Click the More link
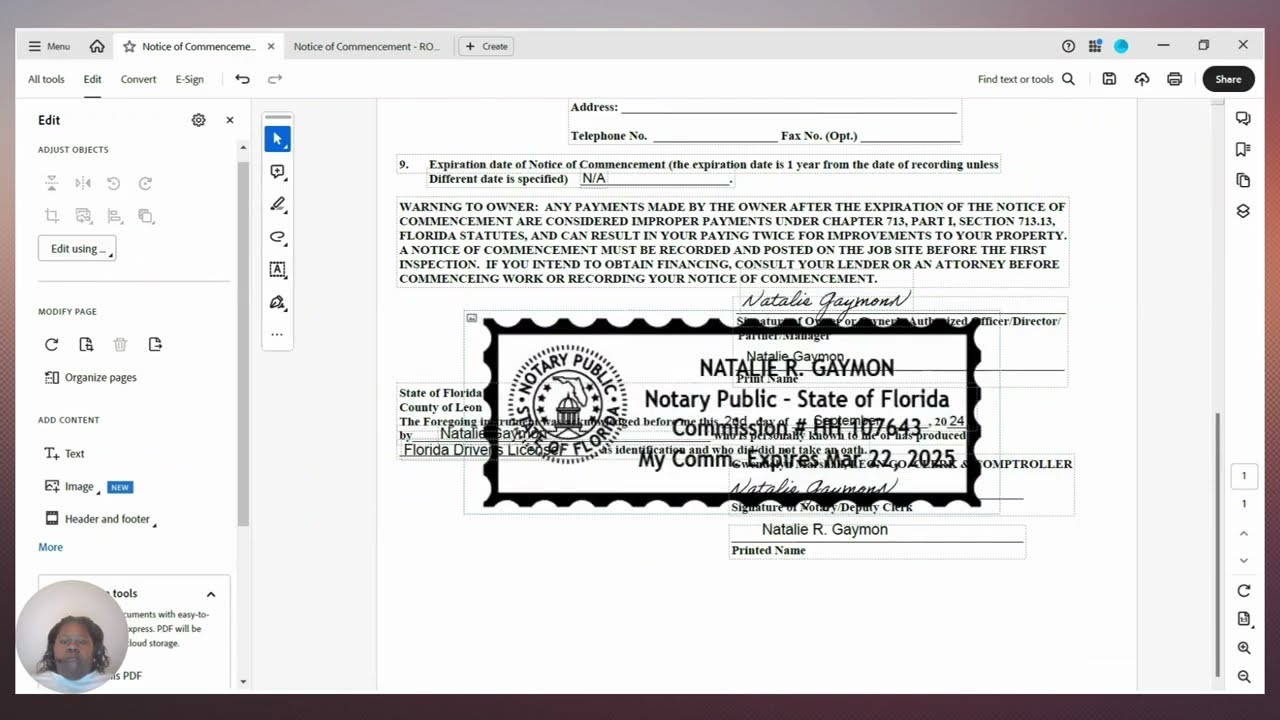 pos(50,547)
